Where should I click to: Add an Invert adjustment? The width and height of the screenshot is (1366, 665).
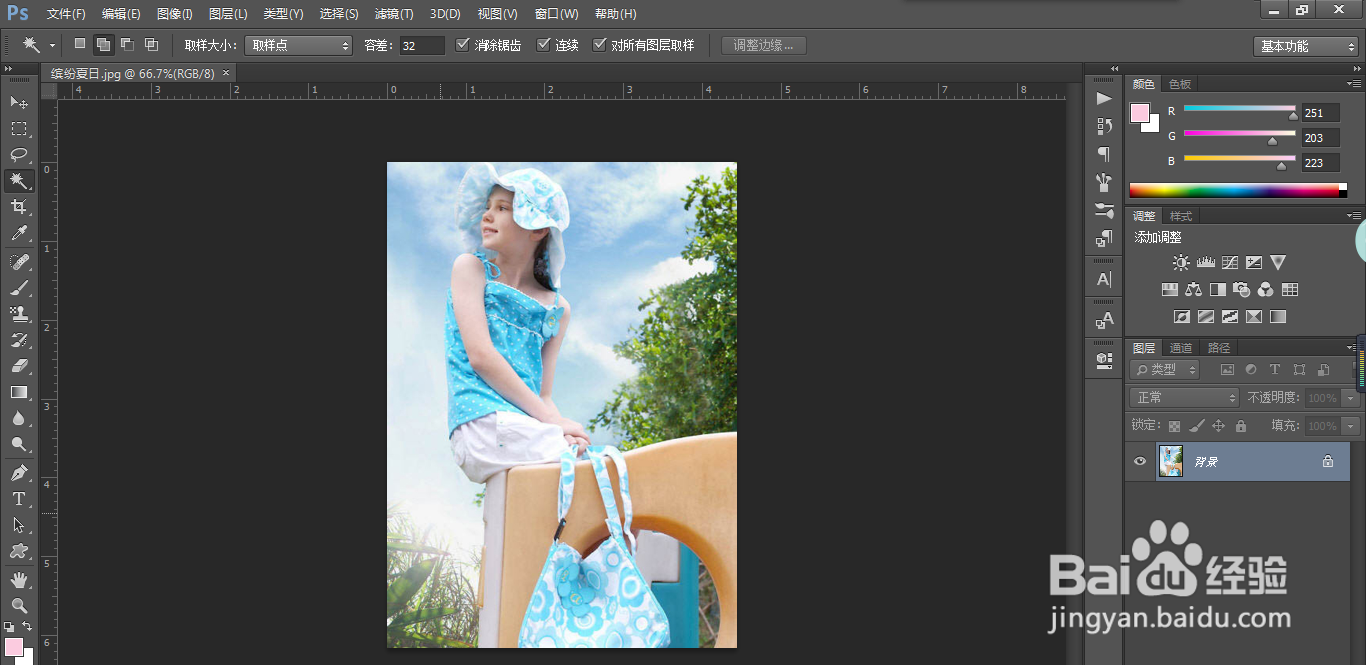point(1181,317)
